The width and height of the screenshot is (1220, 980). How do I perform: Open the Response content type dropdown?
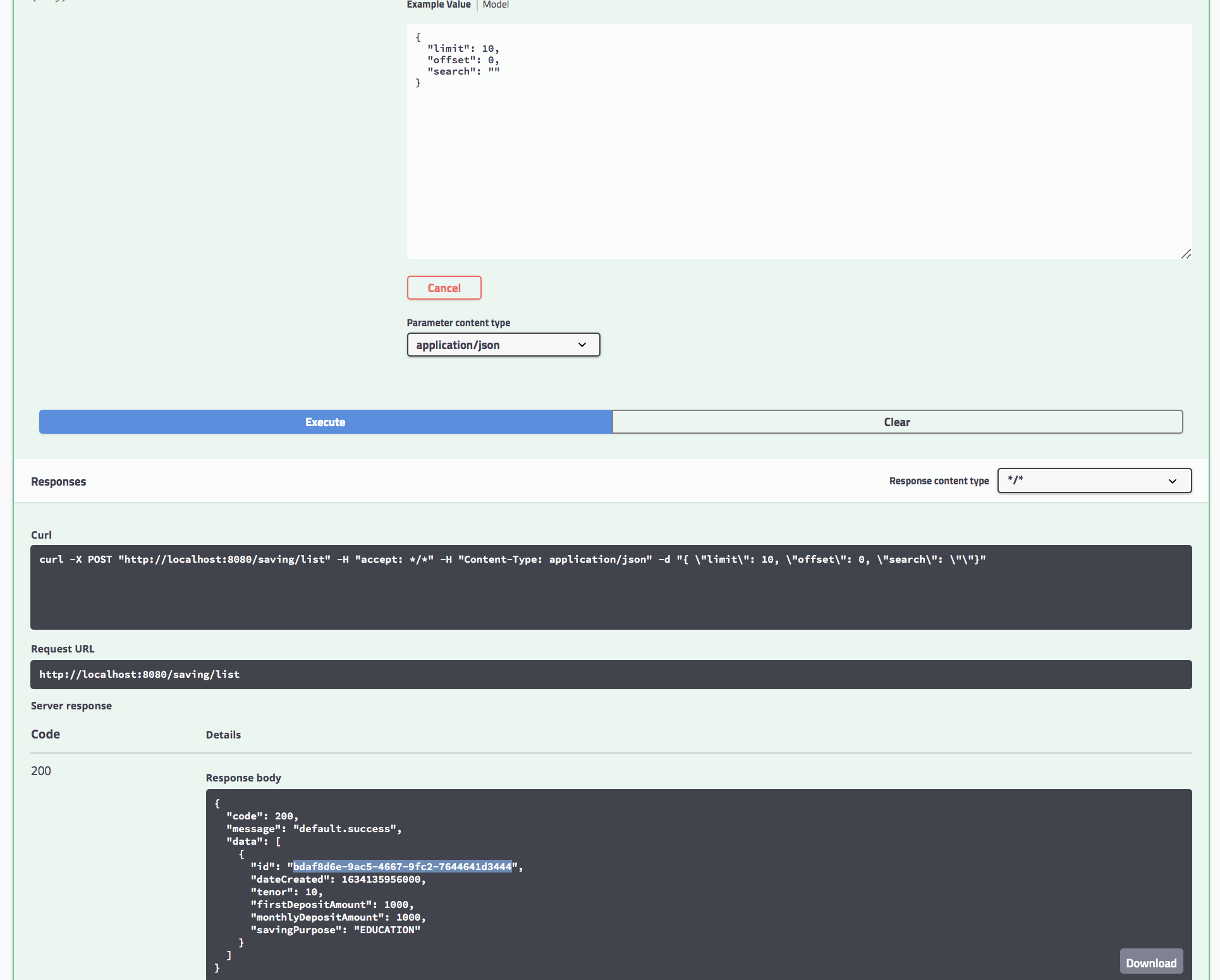[1094, 481]
